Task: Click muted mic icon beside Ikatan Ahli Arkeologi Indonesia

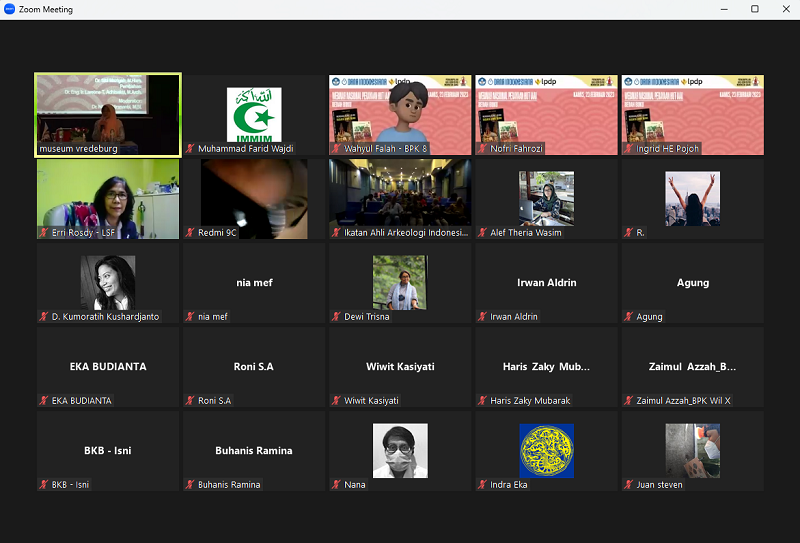Action: (336, 233)
